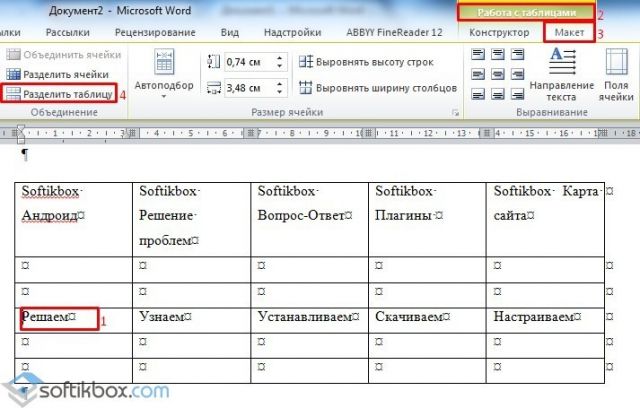Click the Направление текста button
The height and width of the screenshot is (408, 640).
562,75
